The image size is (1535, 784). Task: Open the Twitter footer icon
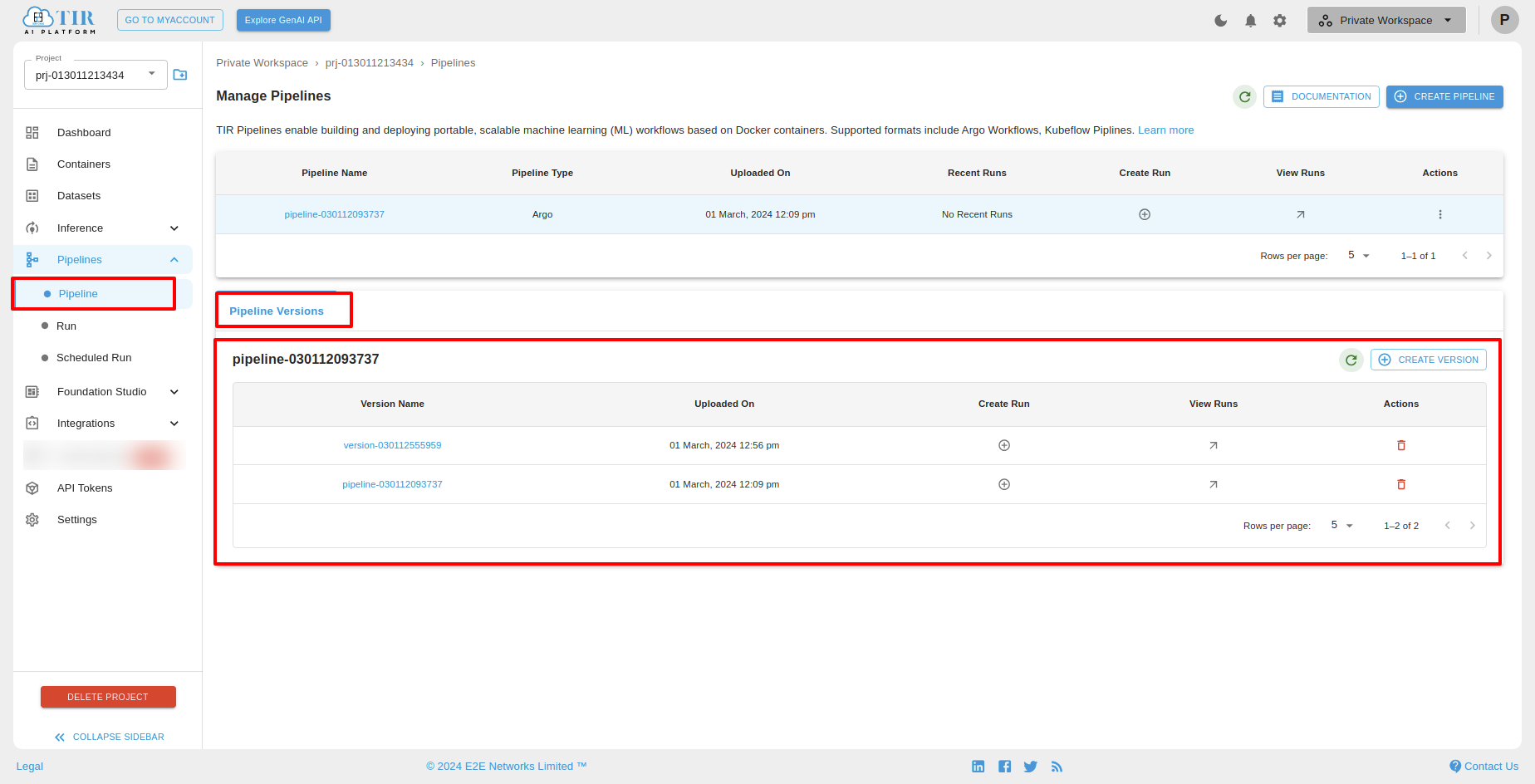tap(1031, 767)
